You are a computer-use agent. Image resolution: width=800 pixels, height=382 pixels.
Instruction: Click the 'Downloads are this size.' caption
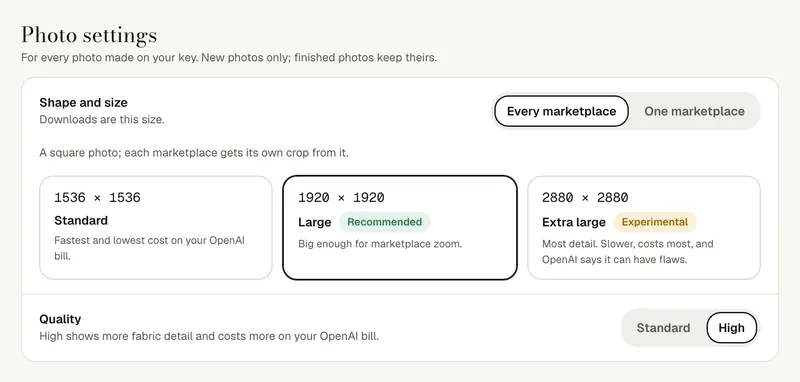102,120
